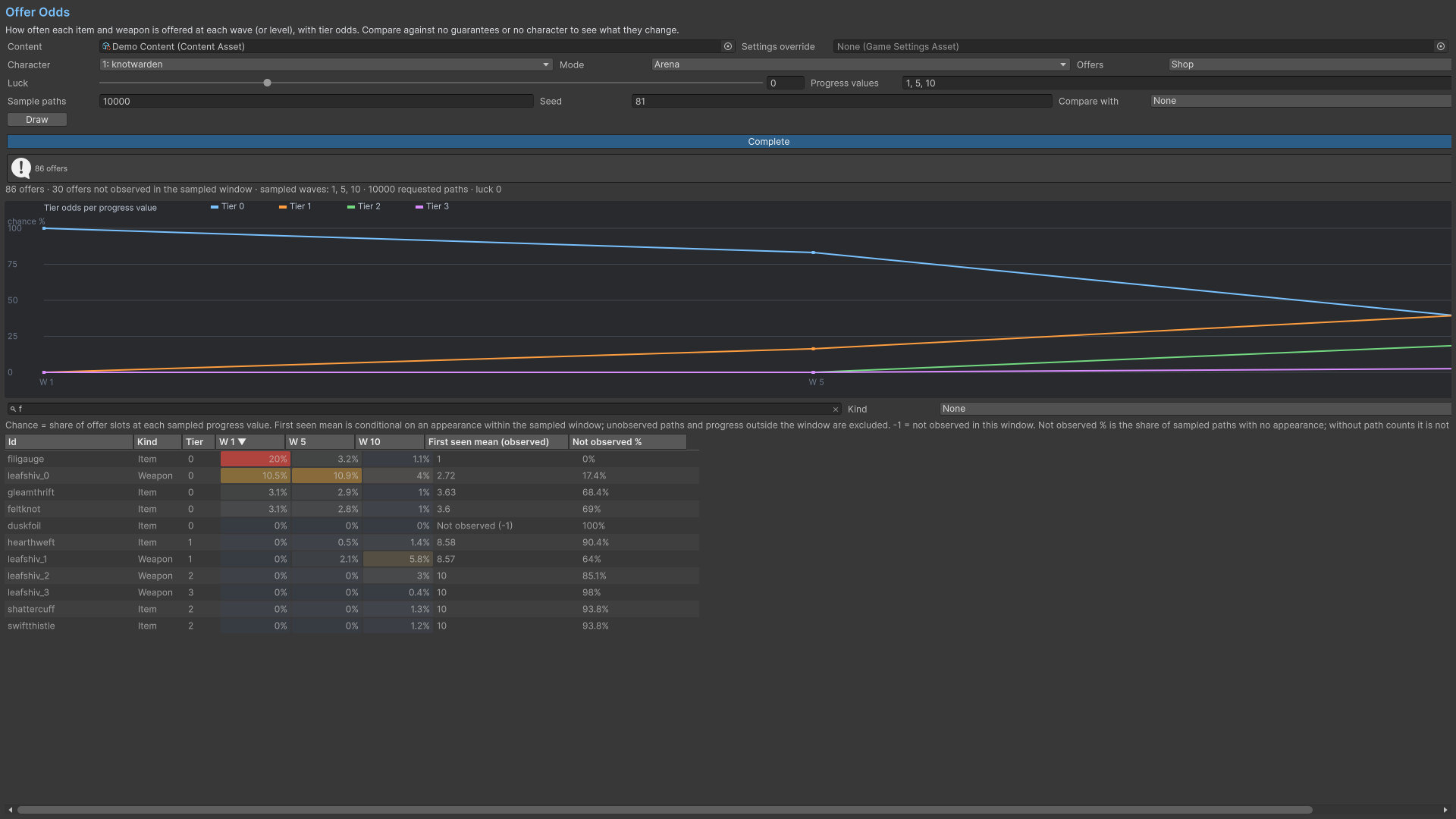
Task: Click the Complete progress bar
Action: click(729, 142)
